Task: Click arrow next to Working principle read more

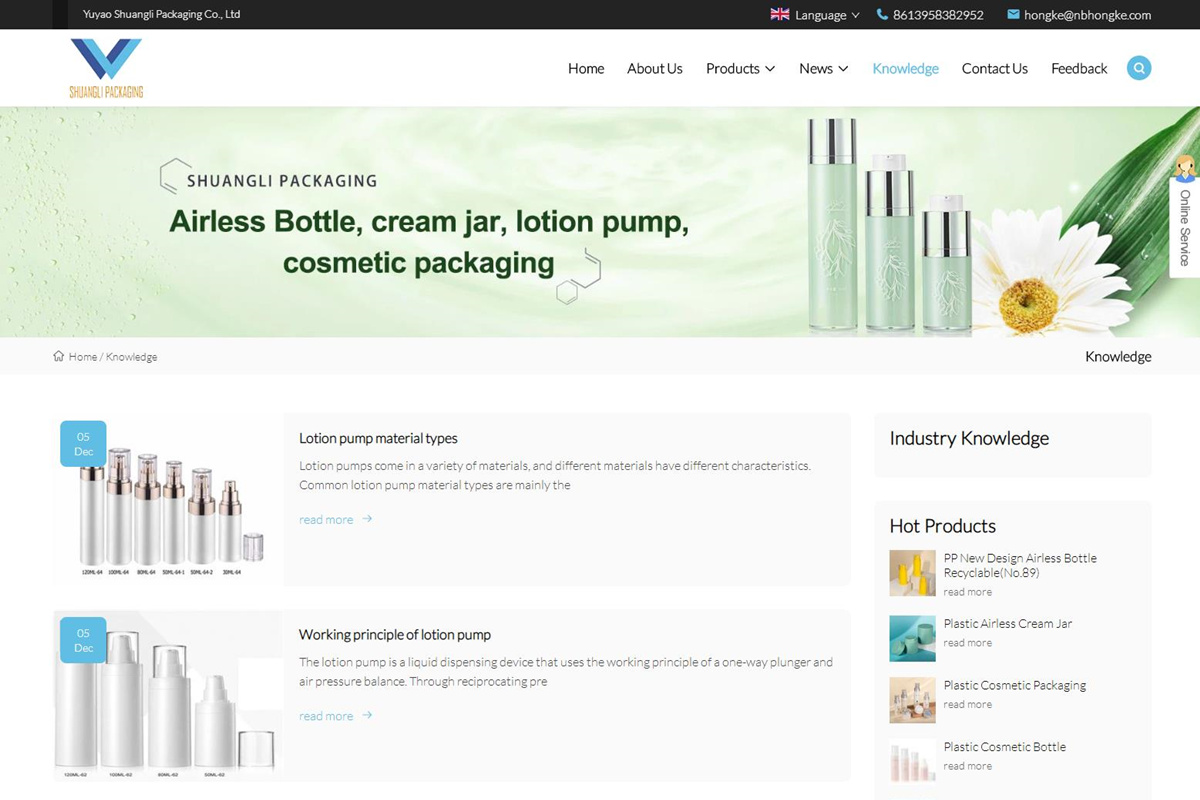Action: point(367,715)
